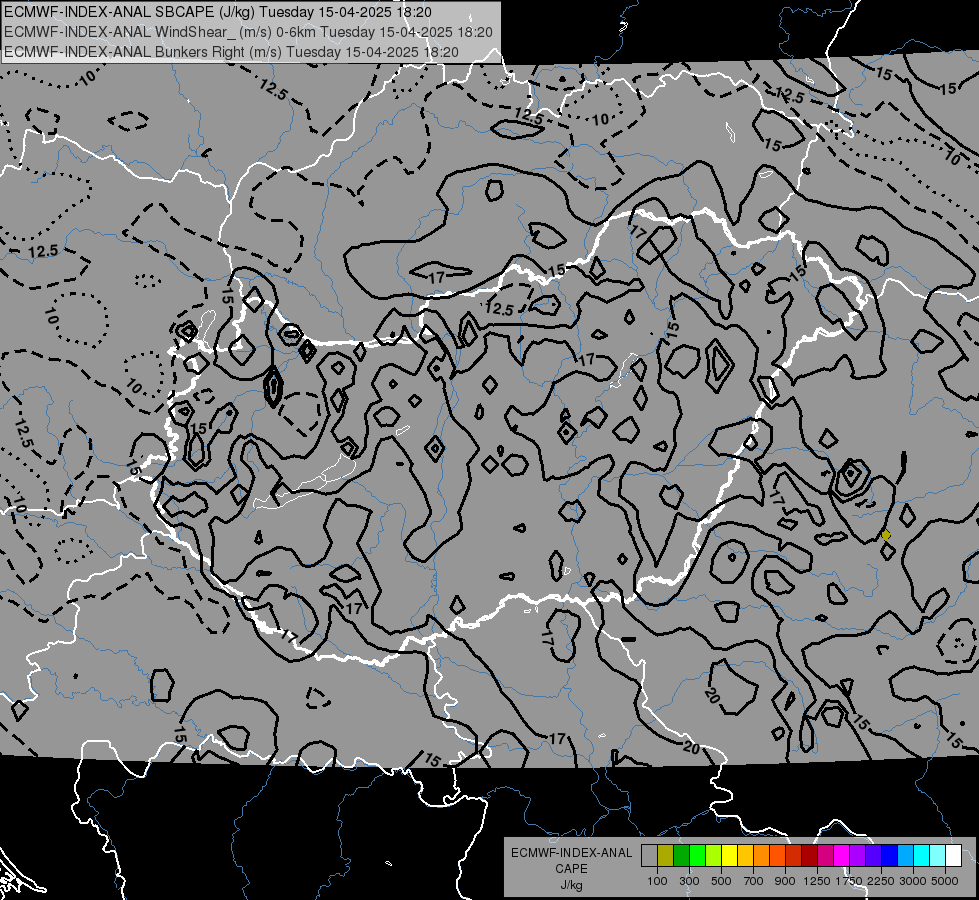This screenshot has height=900, width=979.
Task: Click the SBCAPE (J/kg) header line
Action: 217,12
